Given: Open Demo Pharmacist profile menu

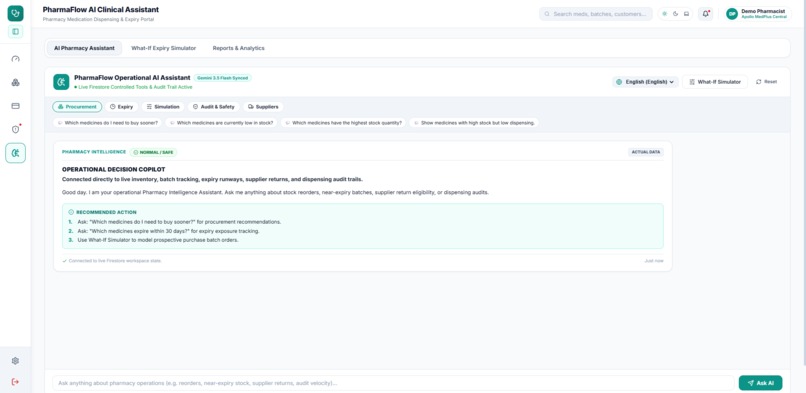Looking at the screenshot, I should (x=758, y=14).
